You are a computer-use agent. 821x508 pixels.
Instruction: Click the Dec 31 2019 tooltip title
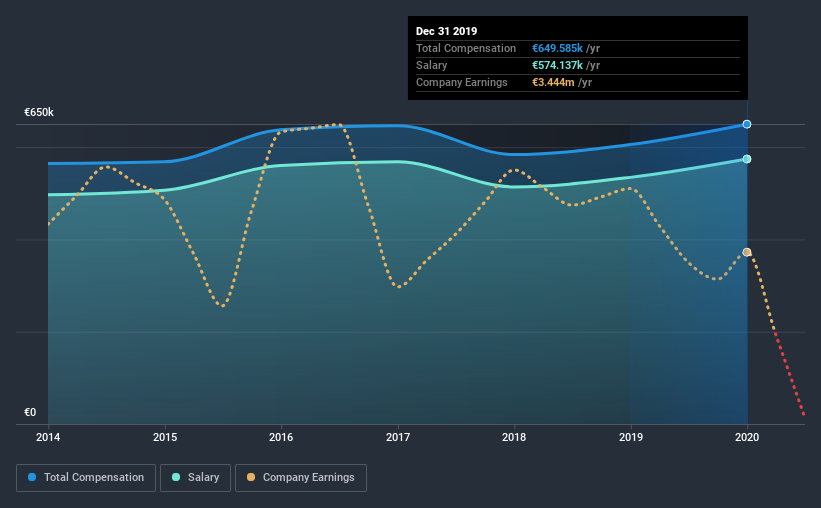point(447,31)
